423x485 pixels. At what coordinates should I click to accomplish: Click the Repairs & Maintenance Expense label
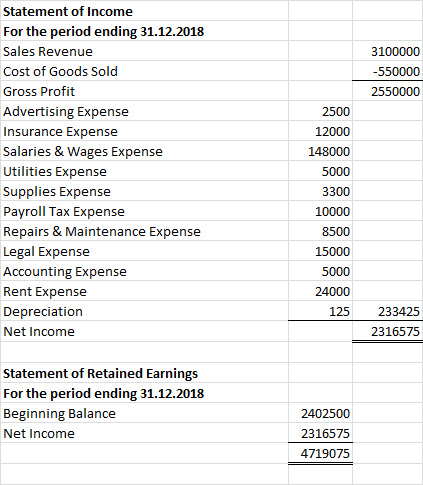pyautogui.click(x=102, y=232)
